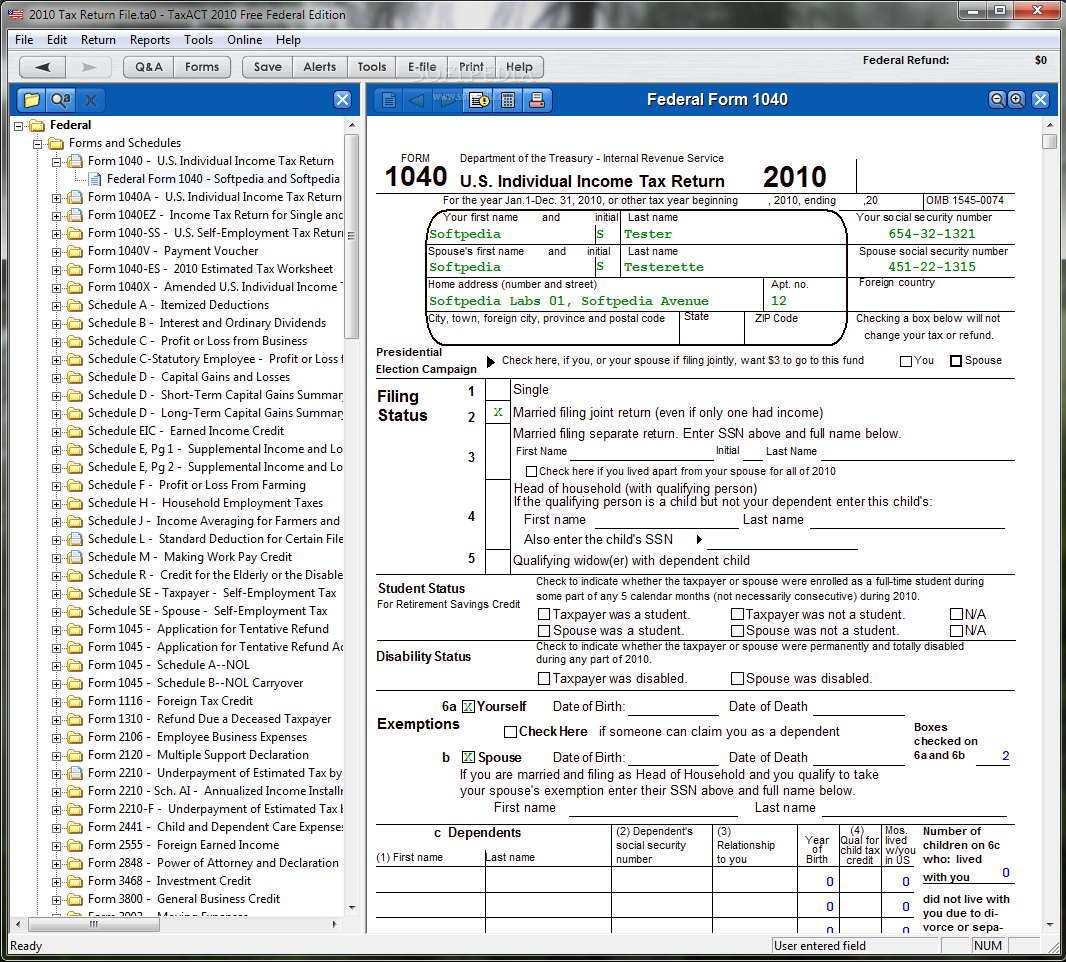Open the Edit menu
The height and width of the screenshot is (962, 1066).
56,40
